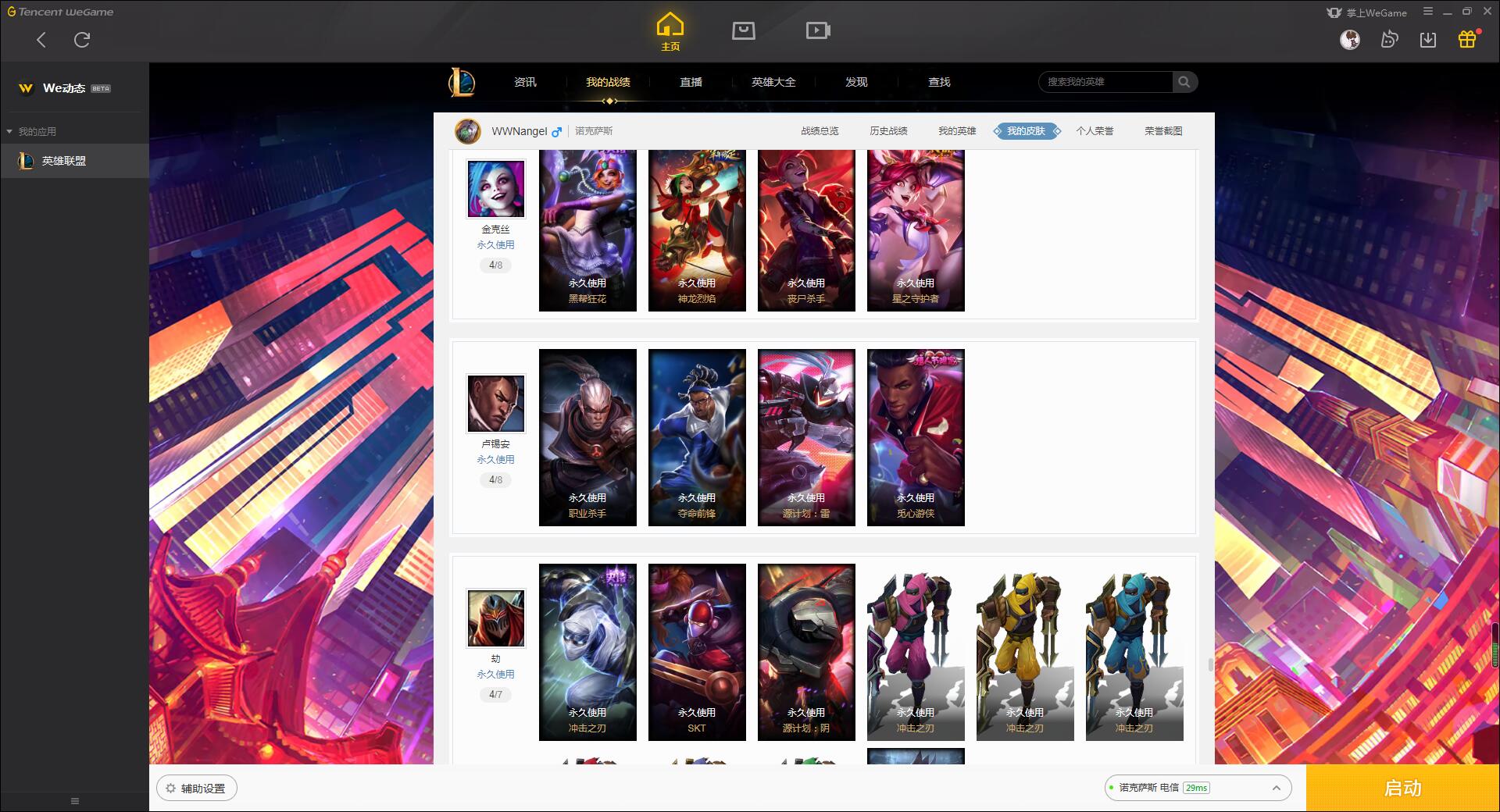Switch to the 荣誉截图 sub-tab

pyautogui.click(x=1163, y=131)
